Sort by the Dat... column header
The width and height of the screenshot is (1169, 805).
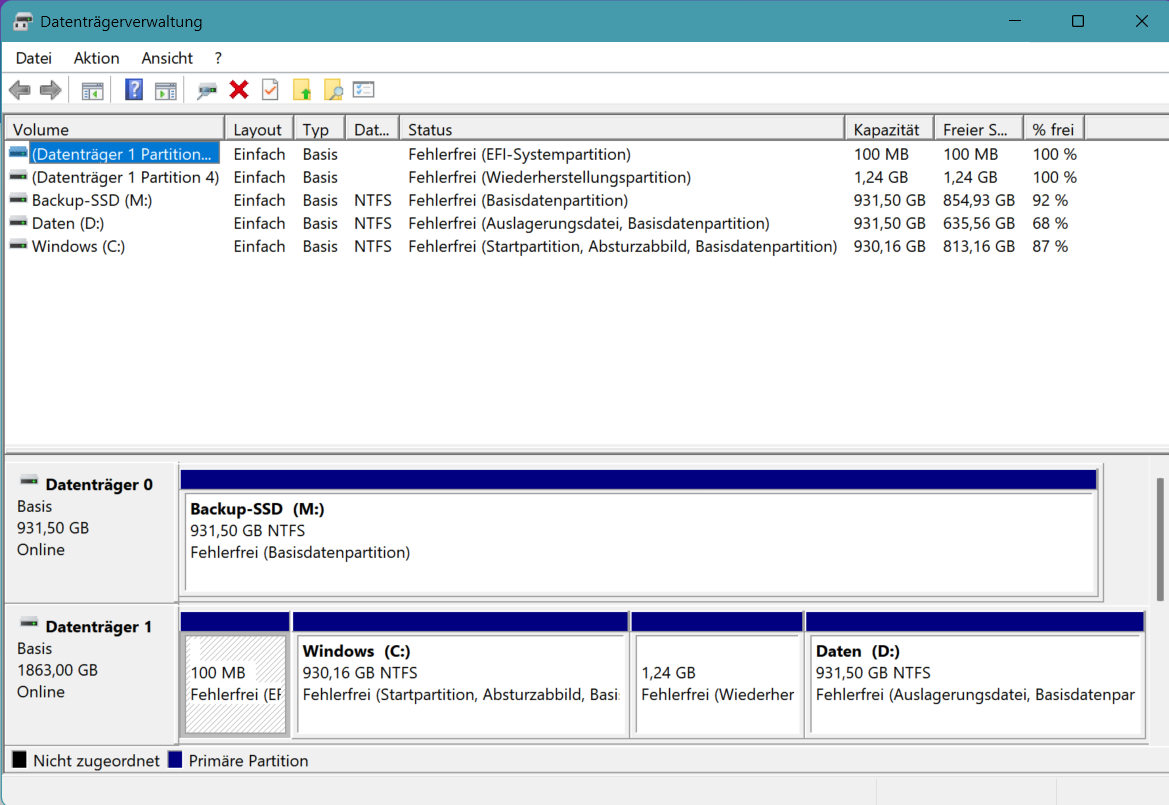[372, 129]
